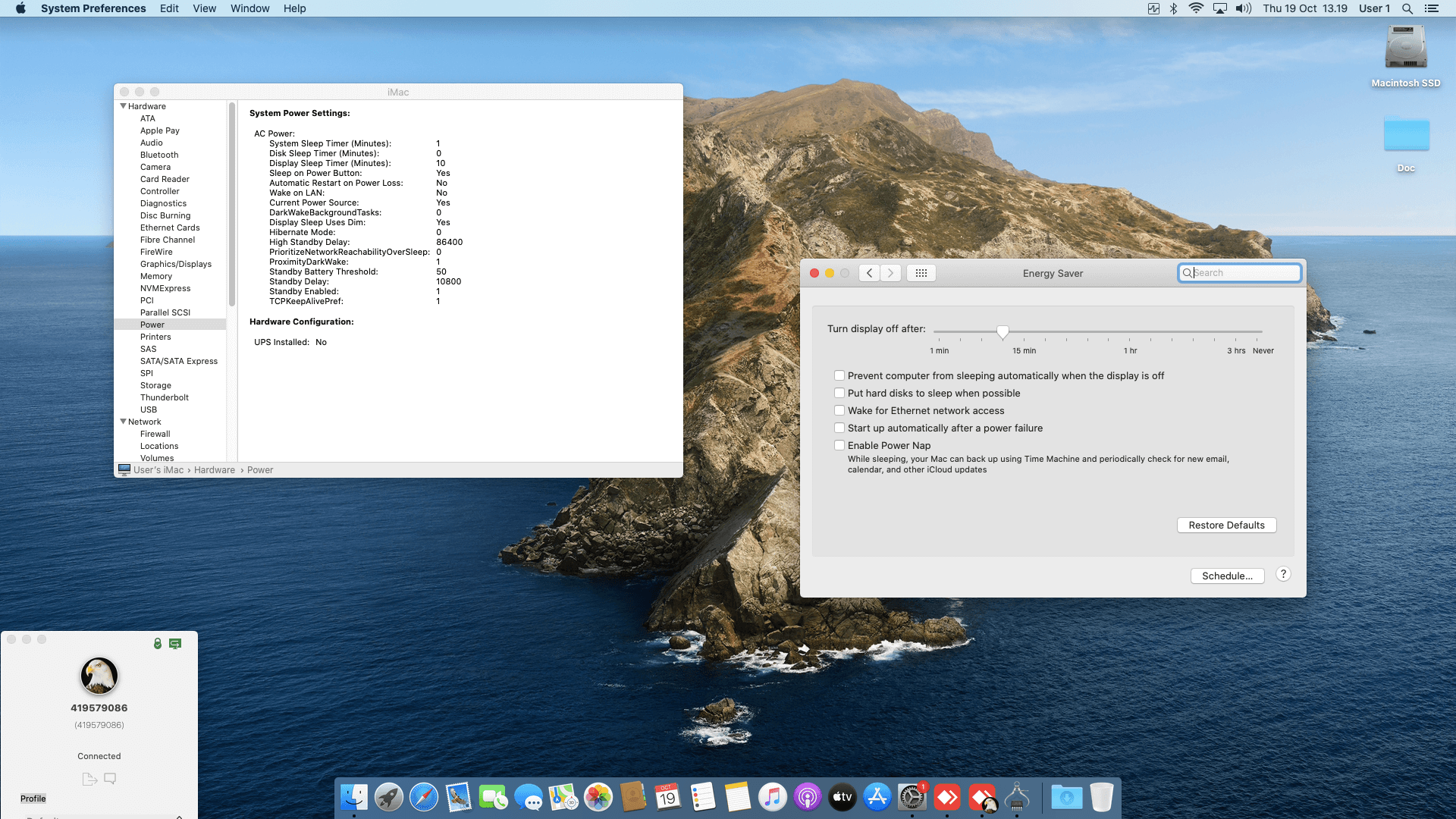Enable start up automatically after power failure
The image size is (1456, 819).
(839, 428)
